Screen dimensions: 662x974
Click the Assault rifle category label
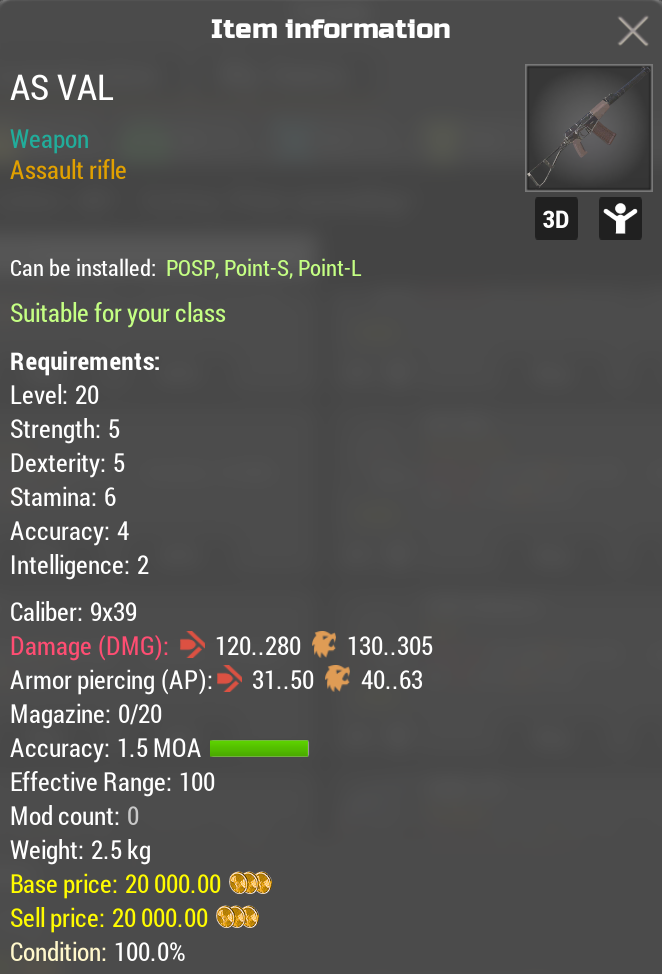(x=68, y=171)
